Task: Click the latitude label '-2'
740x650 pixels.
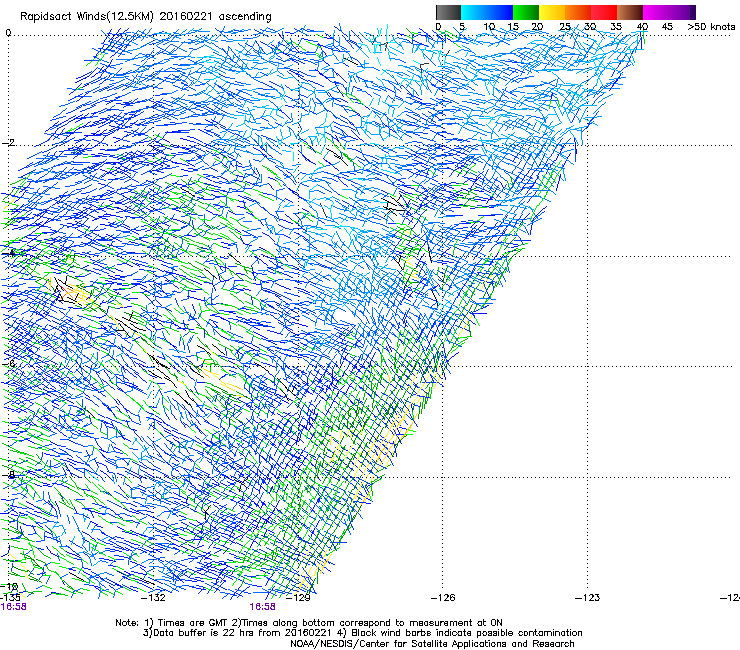Action: coord(8,143)
